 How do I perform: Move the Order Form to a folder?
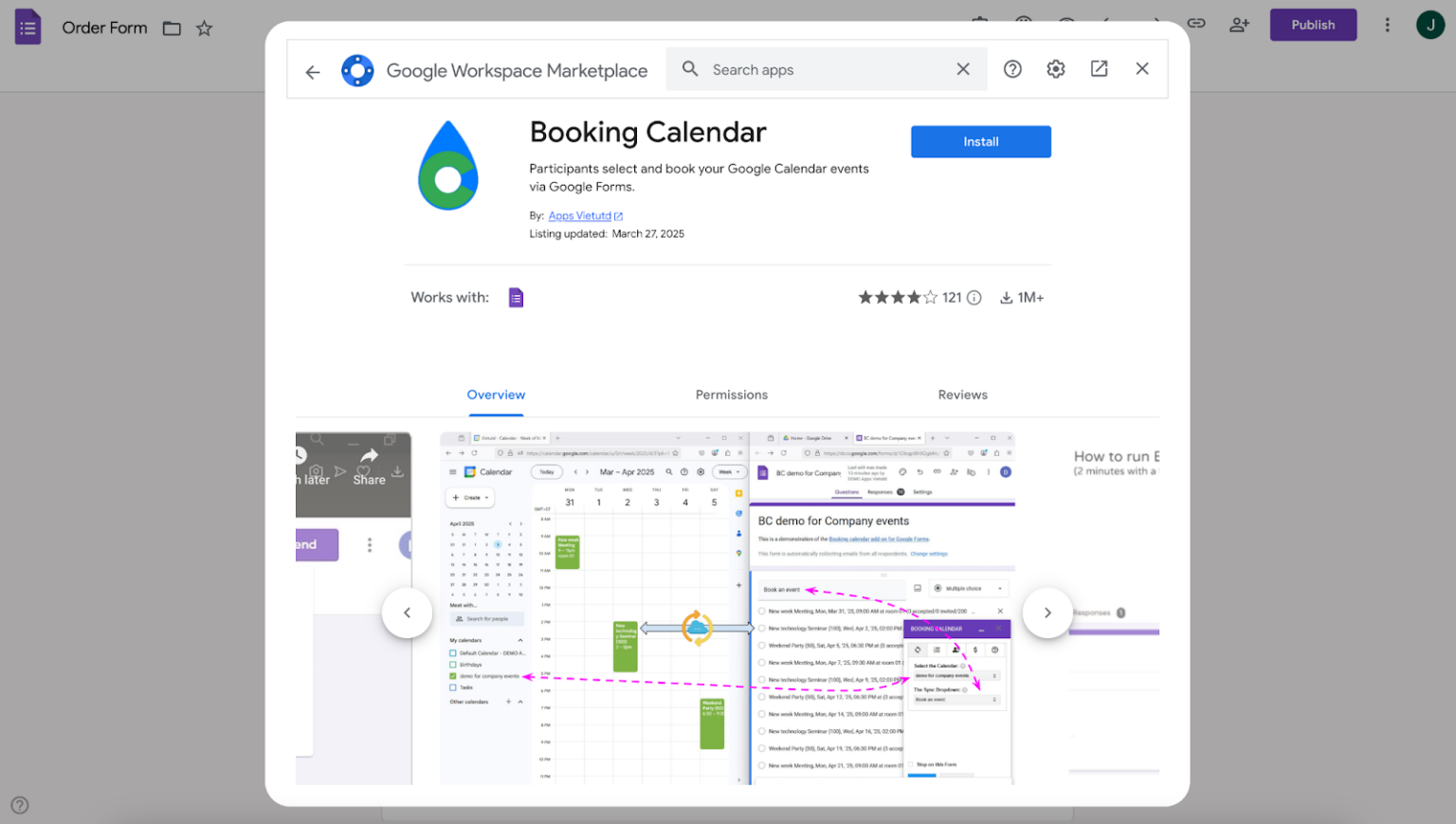172,28
